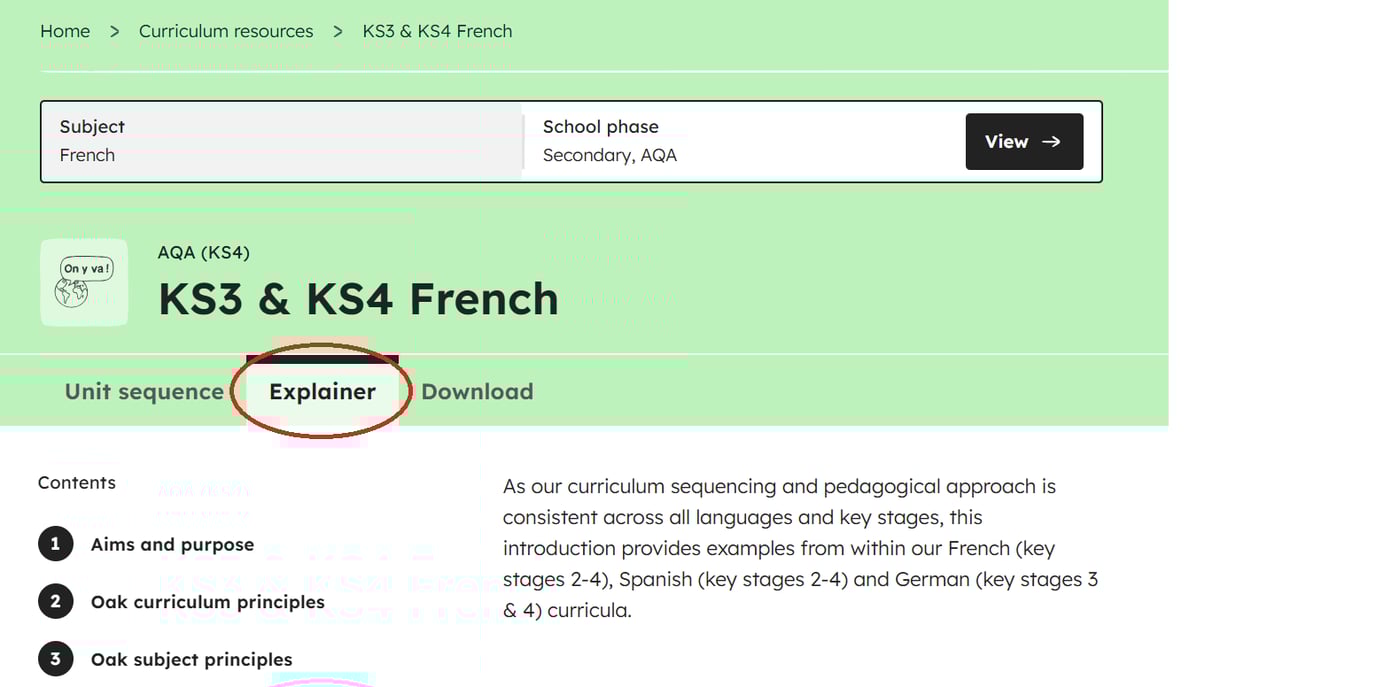
Task: Click the 'On y va!' French subject icon
Action: point(84,282)
